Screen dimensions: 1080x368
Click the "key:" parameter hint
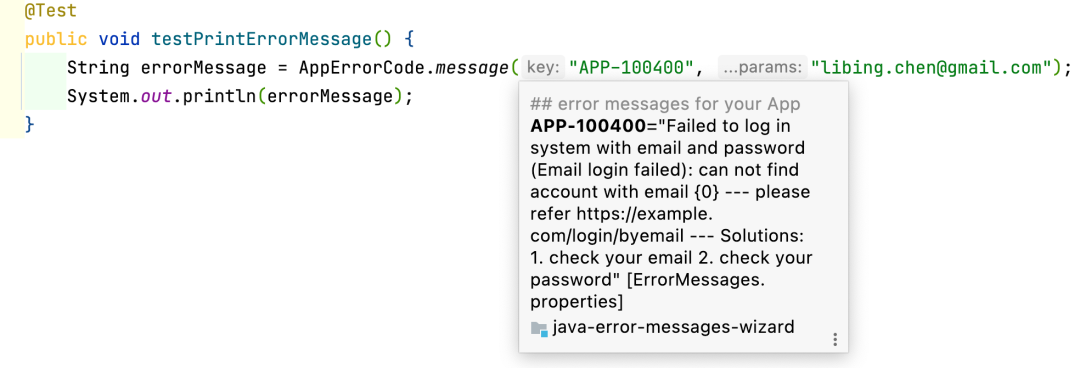pos(543,68)
